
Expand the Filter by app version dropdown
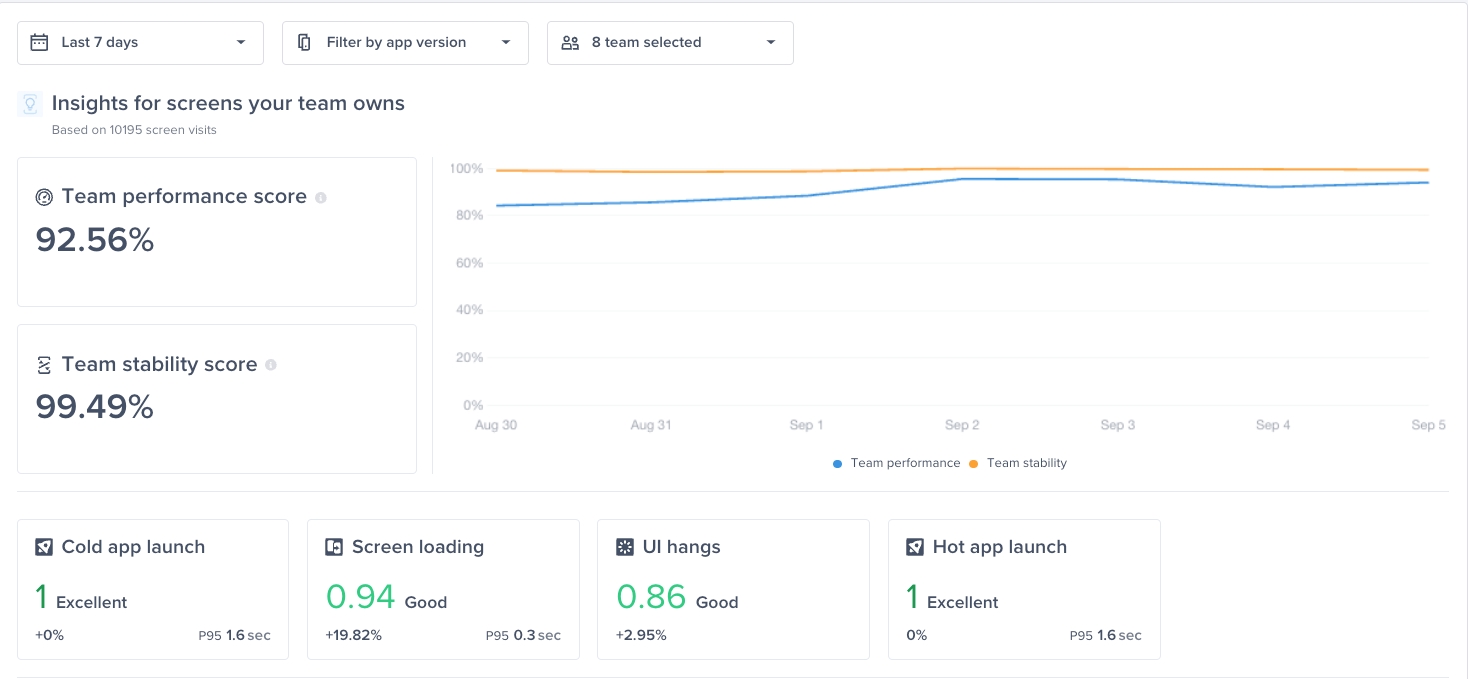[x=405, y=43]
